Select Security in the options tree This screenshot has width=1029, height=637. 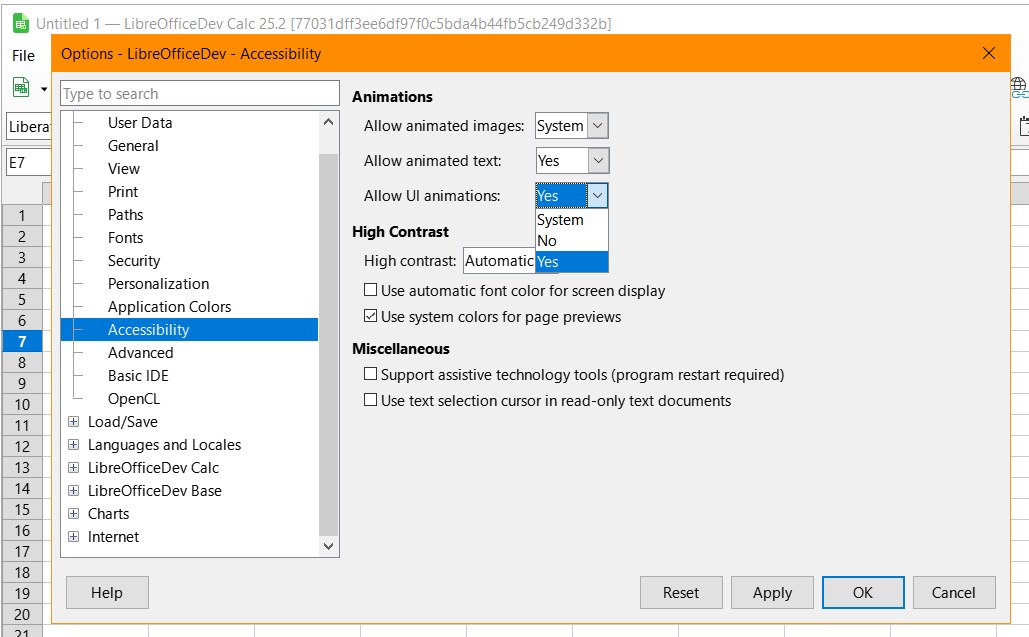(x=134, y=260)
